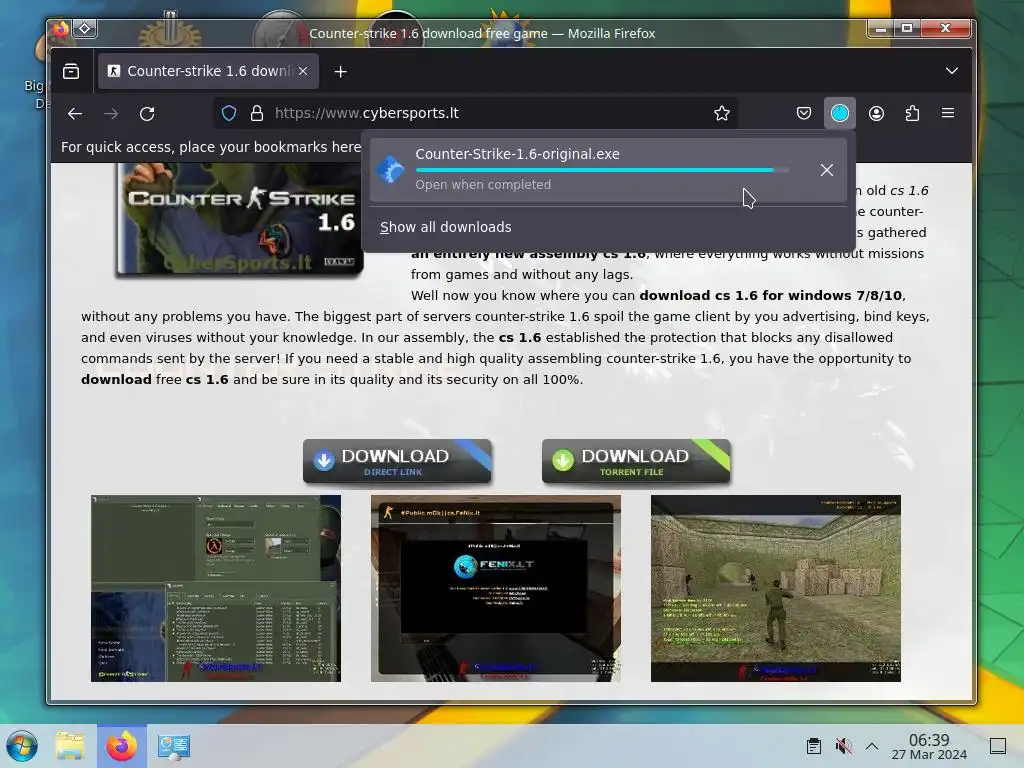Click the download progress bar
Screen dimensions: 1024x768
coord(602,170)
